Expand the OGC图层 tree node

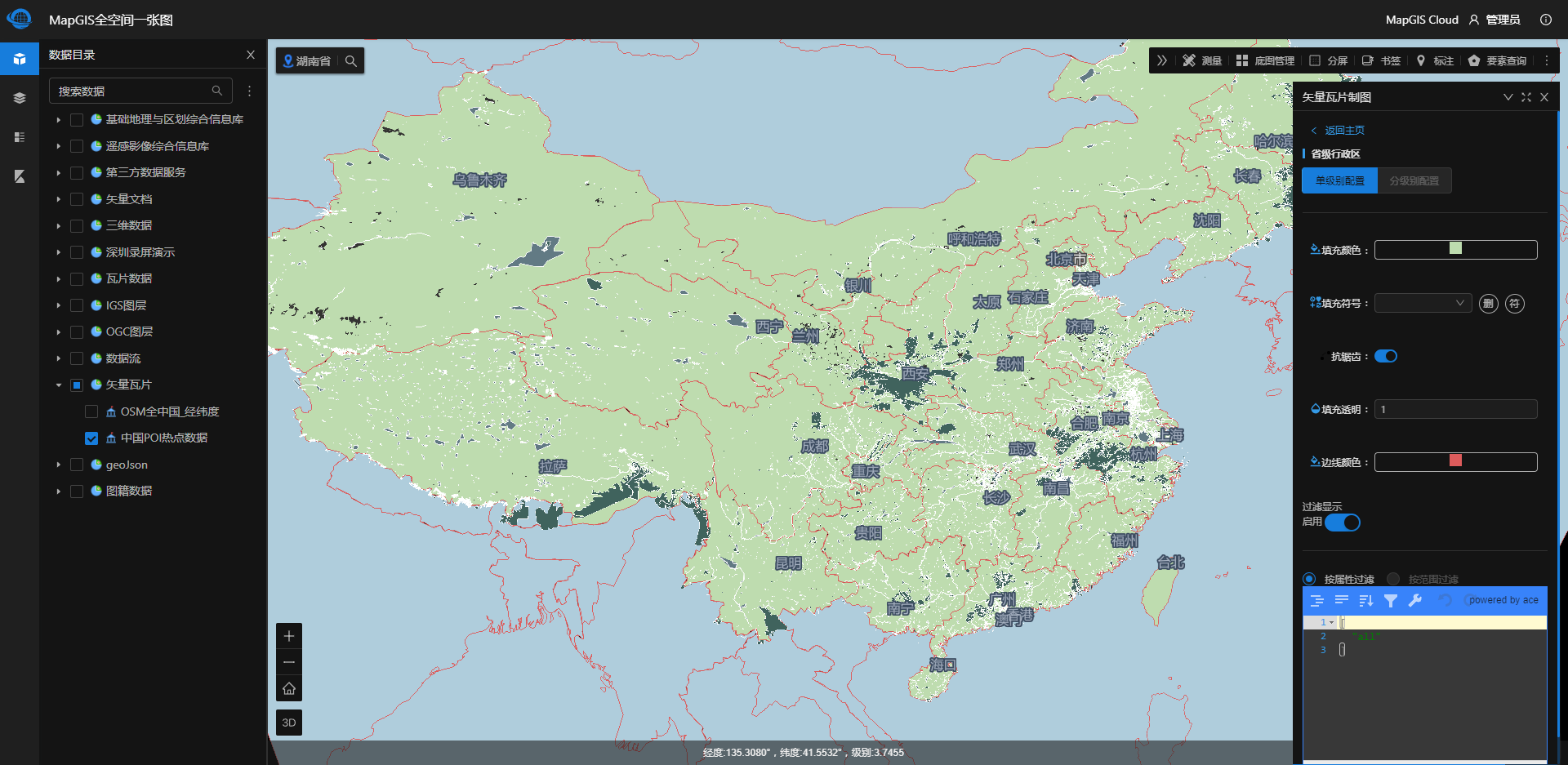point(59,332)
